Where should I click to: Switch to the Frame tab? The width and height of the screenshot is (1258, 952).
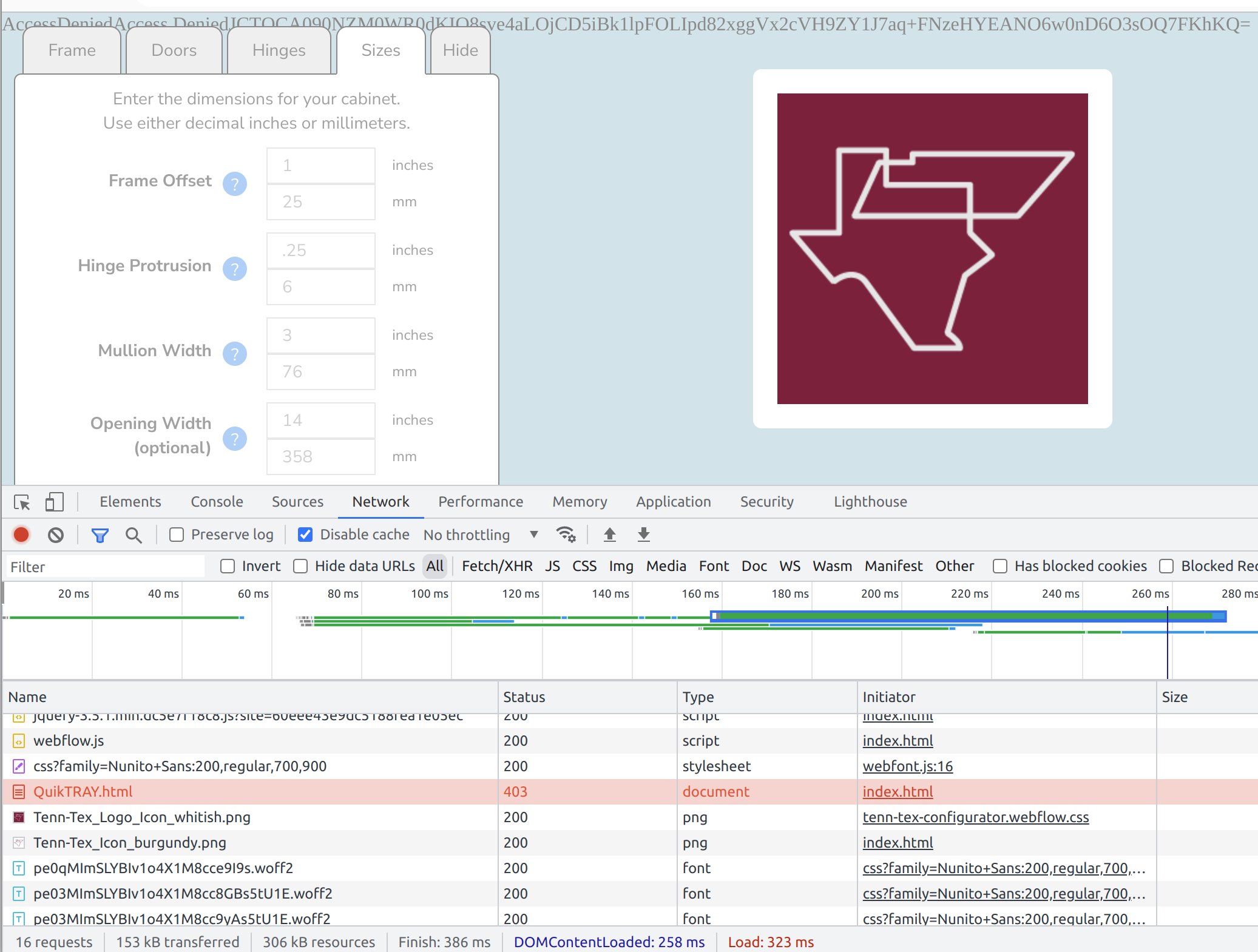point(72,50)
